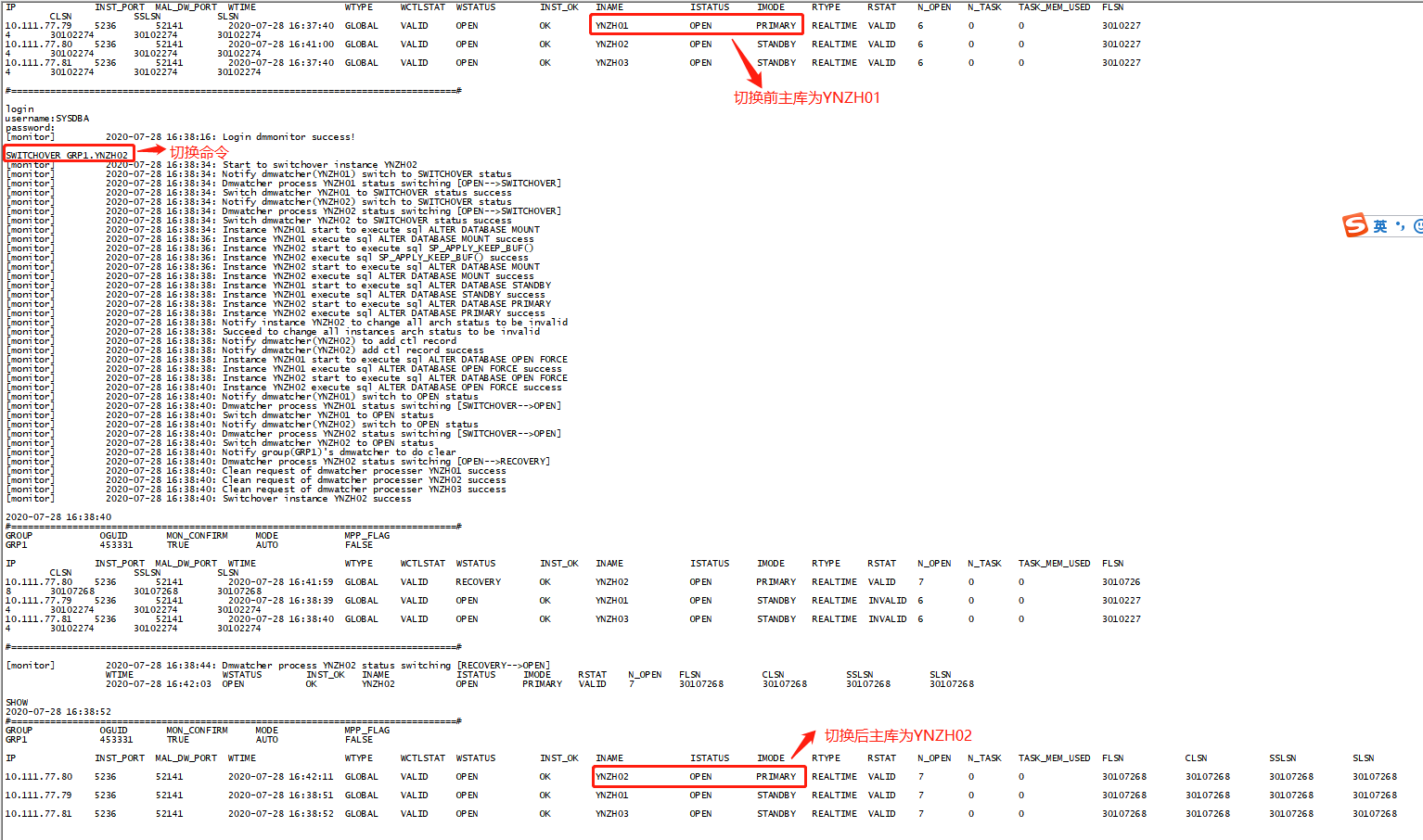Select 'YNZH01 status switching [SWITCHOVER-->OPEN]' line
1423x840 pixels.
391,406
